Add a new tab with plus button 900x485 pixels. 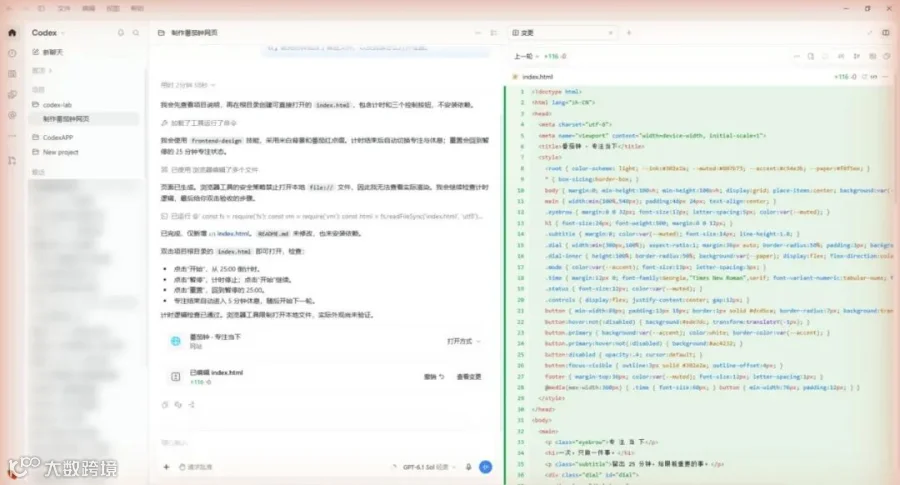click(629, 33)
